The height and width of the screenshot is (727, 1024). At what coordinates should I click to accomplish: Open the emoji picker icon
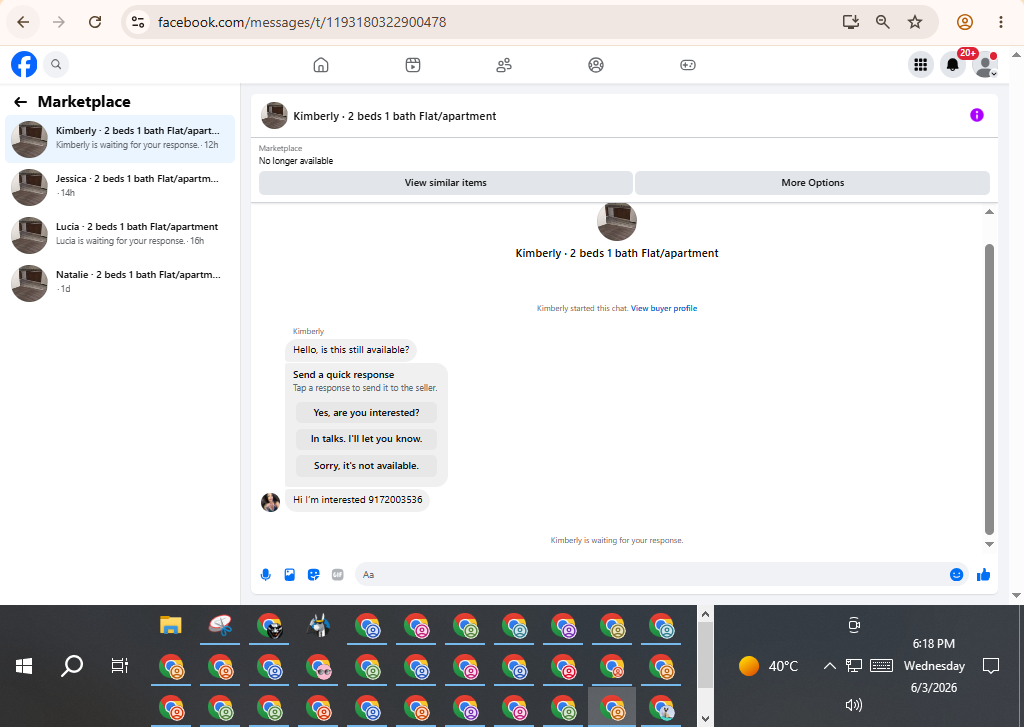point(956,575)
